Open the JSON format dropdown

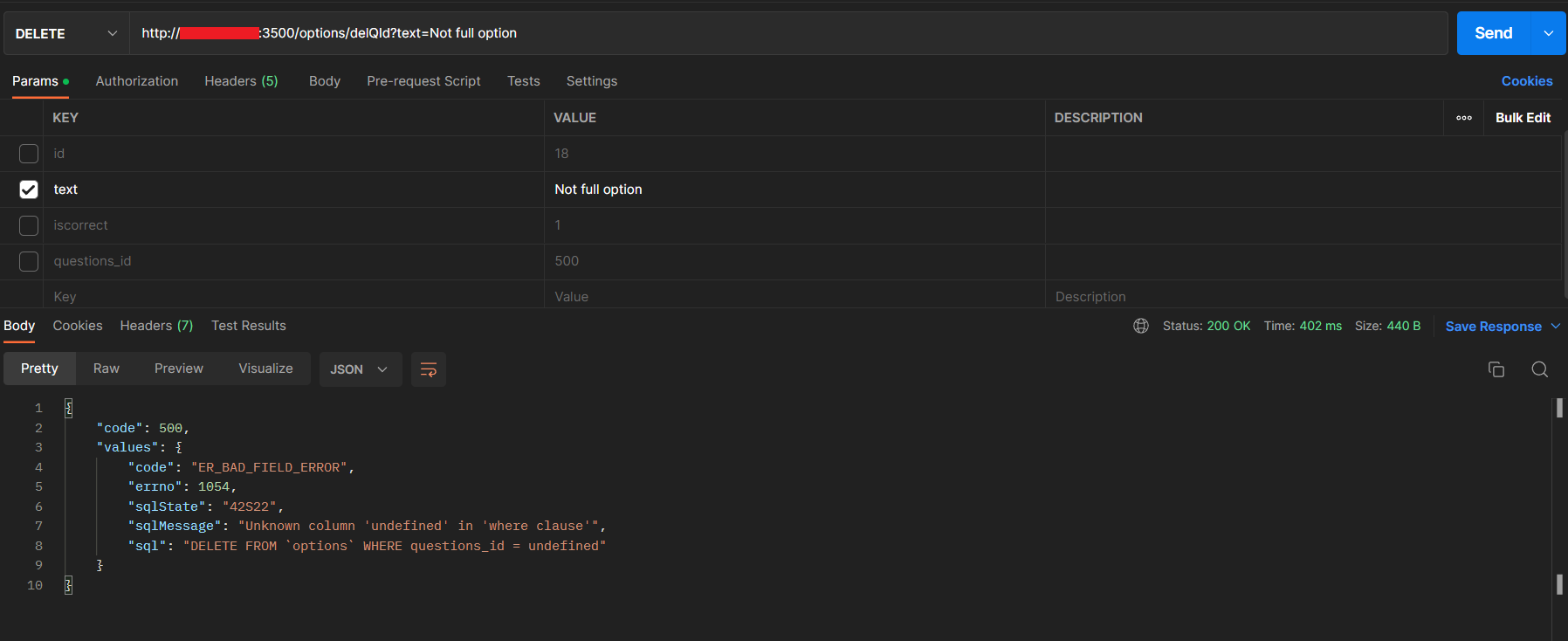tap(360, 369)
